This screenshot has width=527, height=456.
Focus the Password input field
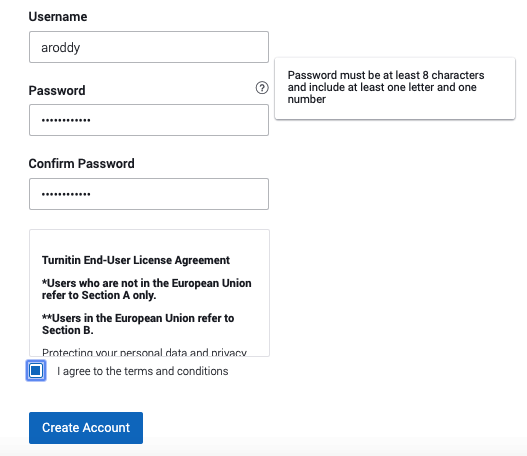(149, 120)
